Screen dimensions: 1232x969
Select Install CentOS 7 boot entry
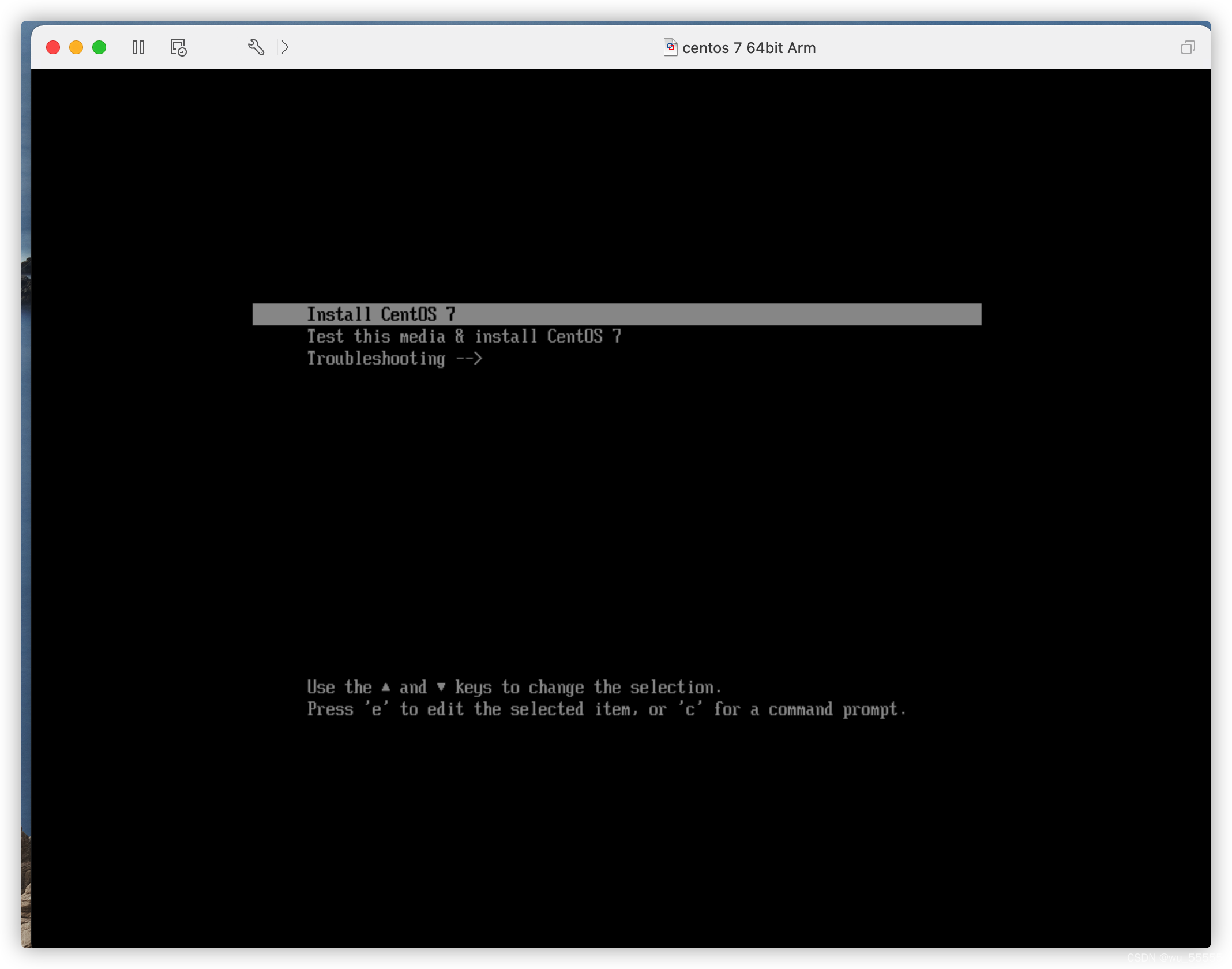(617, 314)
